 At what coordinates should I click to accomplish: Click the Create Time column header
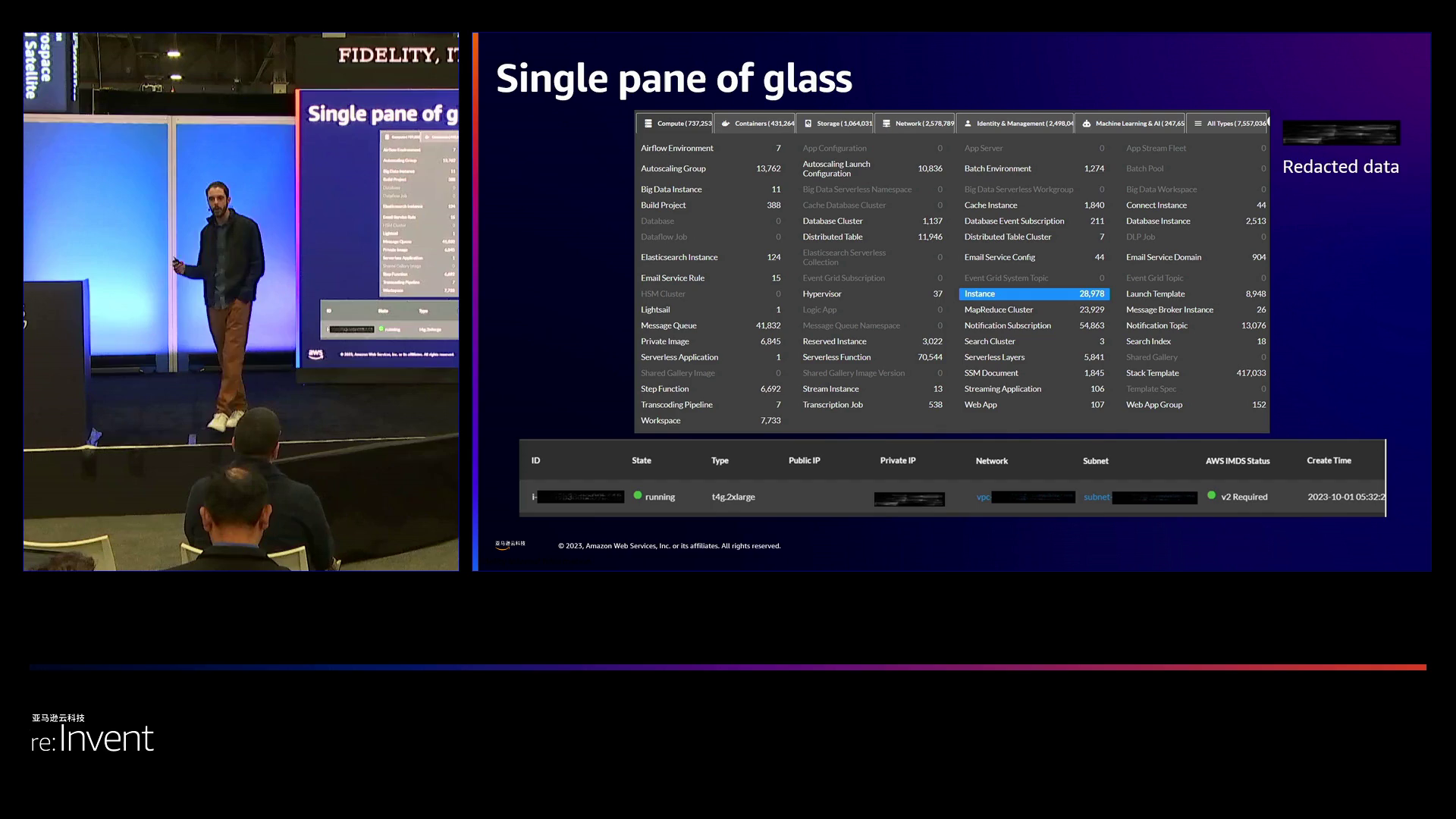click(1329, 461)
